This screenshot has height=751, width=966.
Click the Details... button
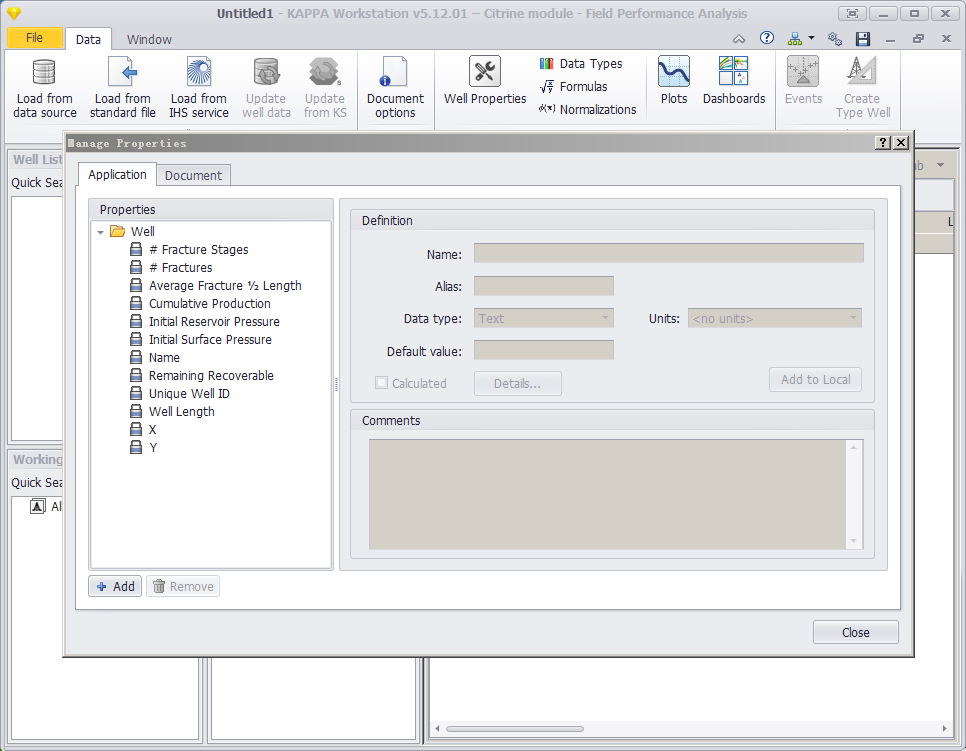518,383
